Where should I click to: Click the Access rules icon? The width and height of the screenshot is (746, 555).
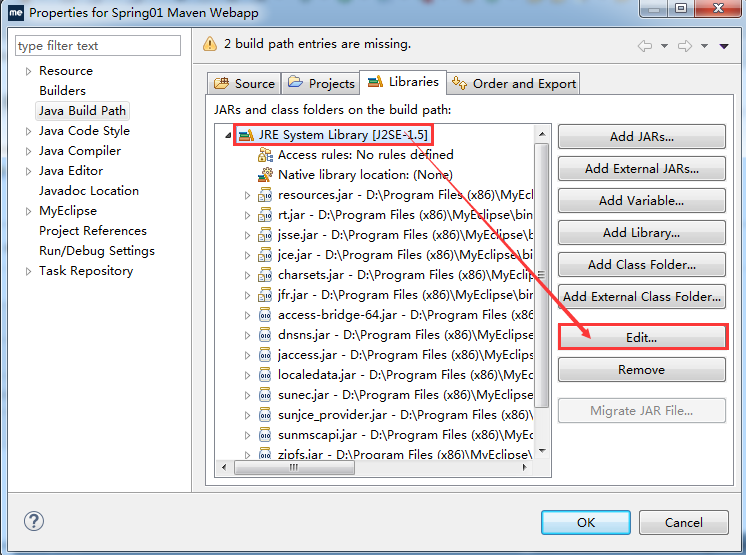pos(265,155)
